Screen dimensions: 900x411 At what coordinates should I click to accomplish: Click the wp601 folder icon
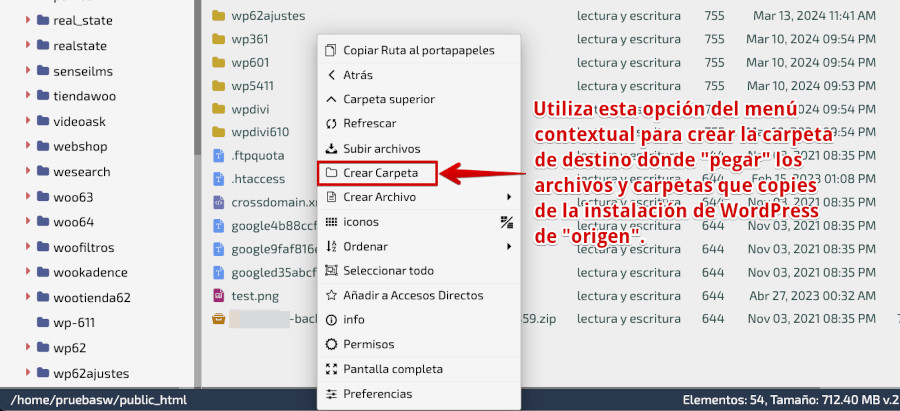pos(218,62)
